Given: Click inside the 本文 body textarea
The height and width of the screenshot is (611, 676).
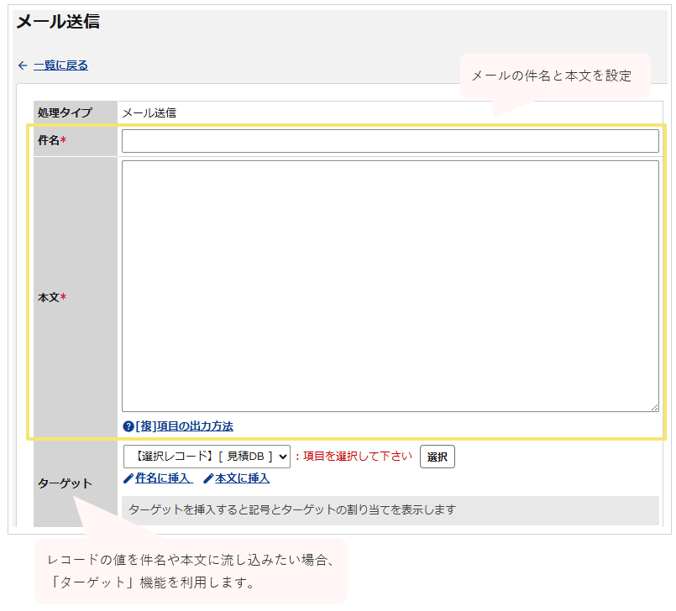Looking at the screenshot, I should click(x=390, y=286).
